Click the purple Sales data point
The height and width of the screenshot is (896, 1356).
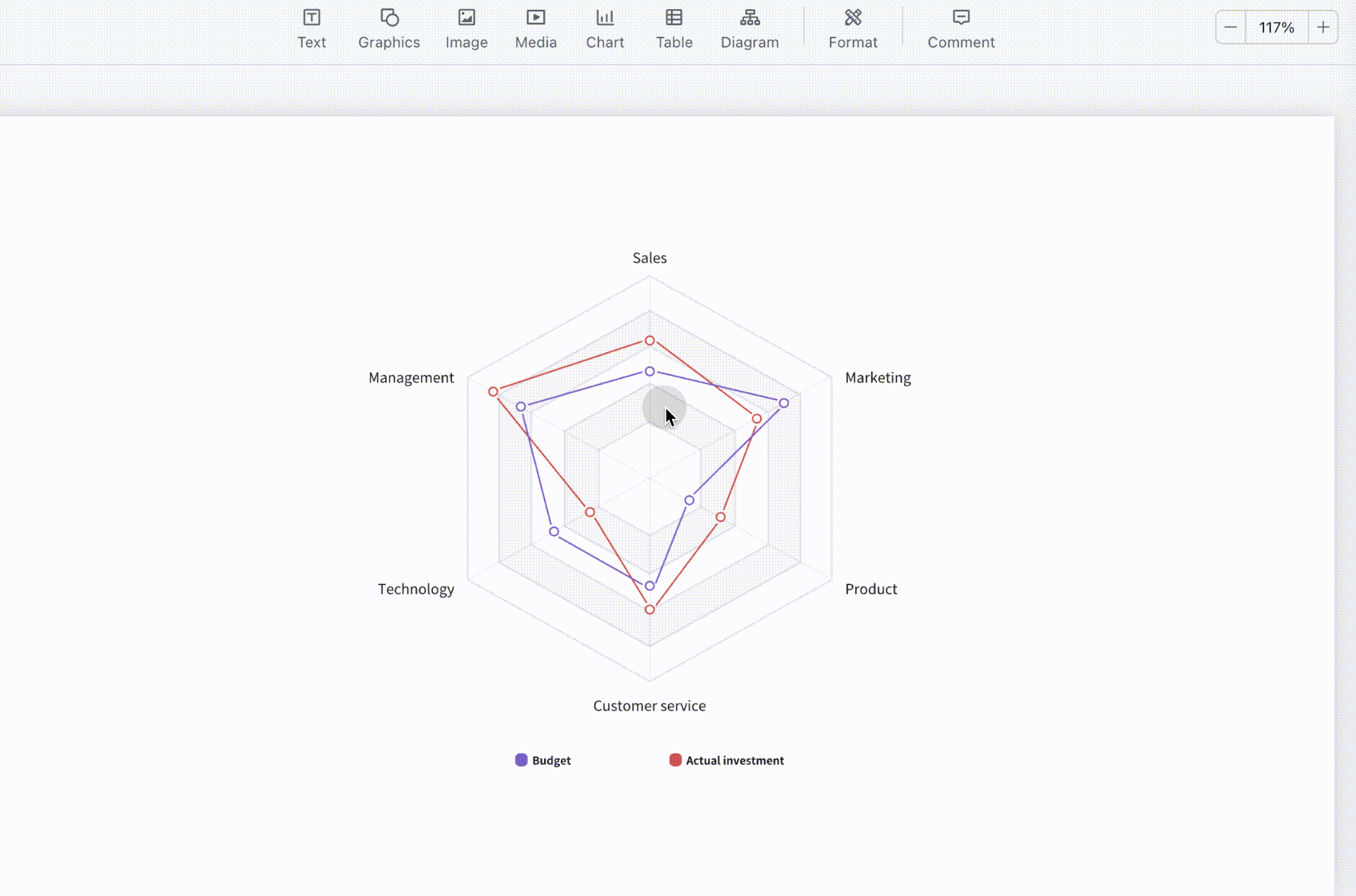click(x=650, y=371)
